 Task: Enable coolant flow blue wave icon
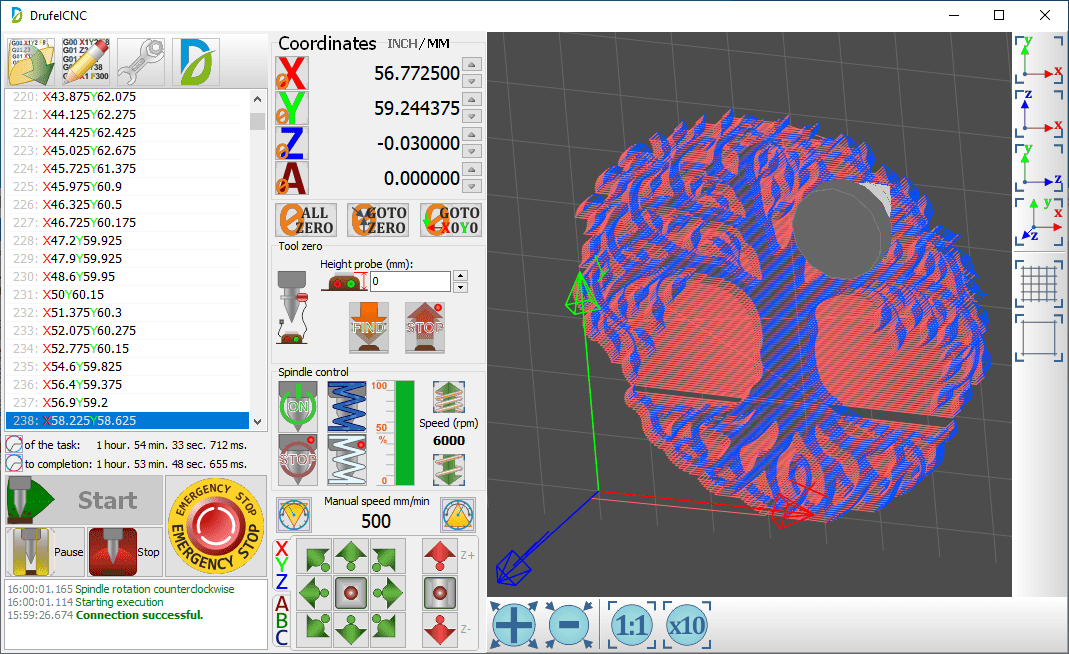(347, 406)
